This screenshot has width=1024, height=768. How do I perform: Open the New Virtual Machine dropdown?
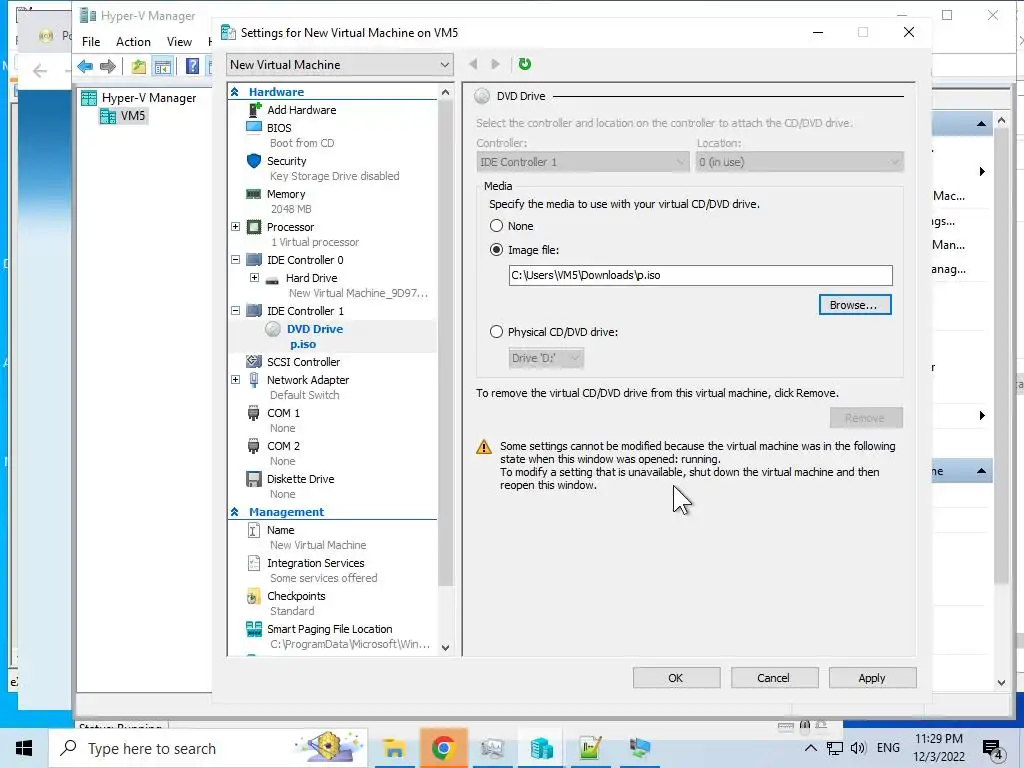tap(340, 65)
